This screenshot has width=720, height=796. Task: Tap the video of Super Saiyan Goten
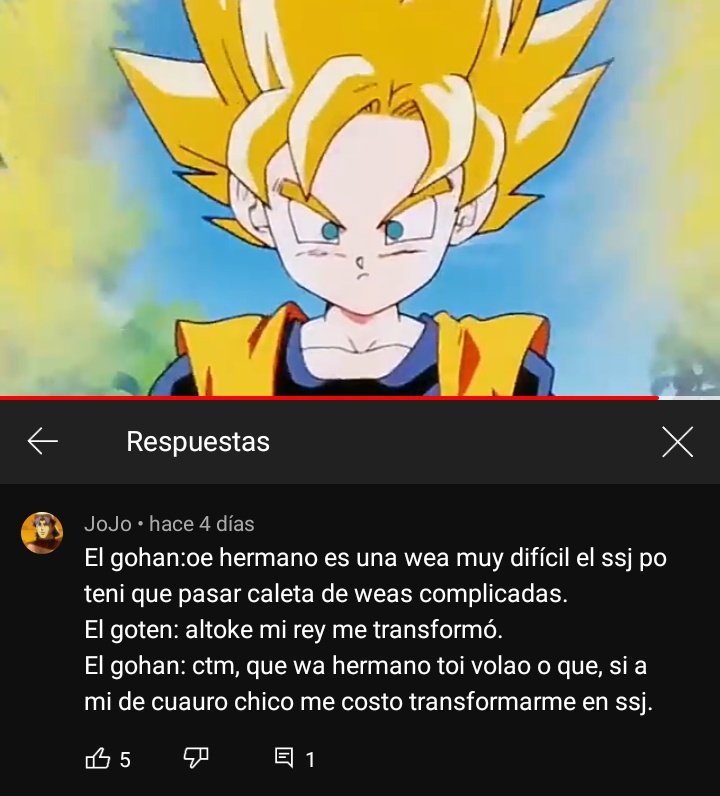click(360, 197)
